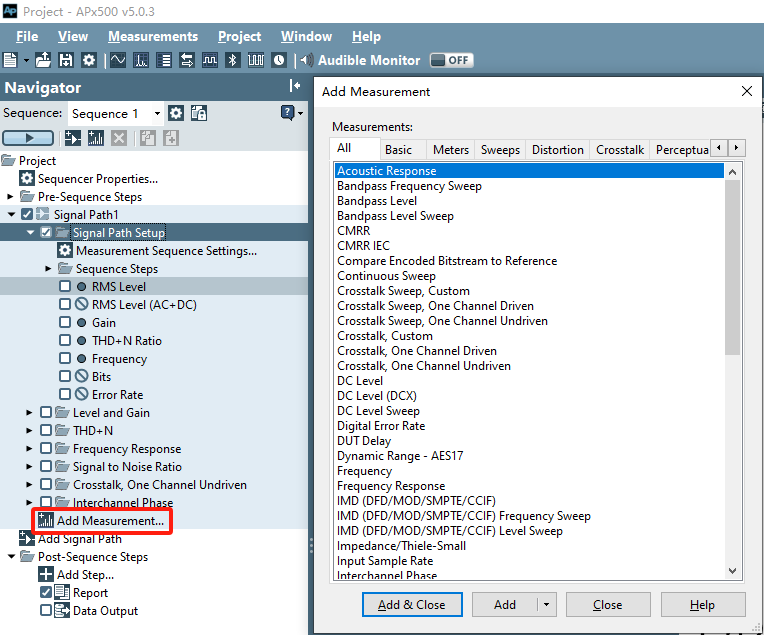Viewport: 764px width, 635px height.
Task: Click the add signal path toolbar icon
Action: click(73, 138)
